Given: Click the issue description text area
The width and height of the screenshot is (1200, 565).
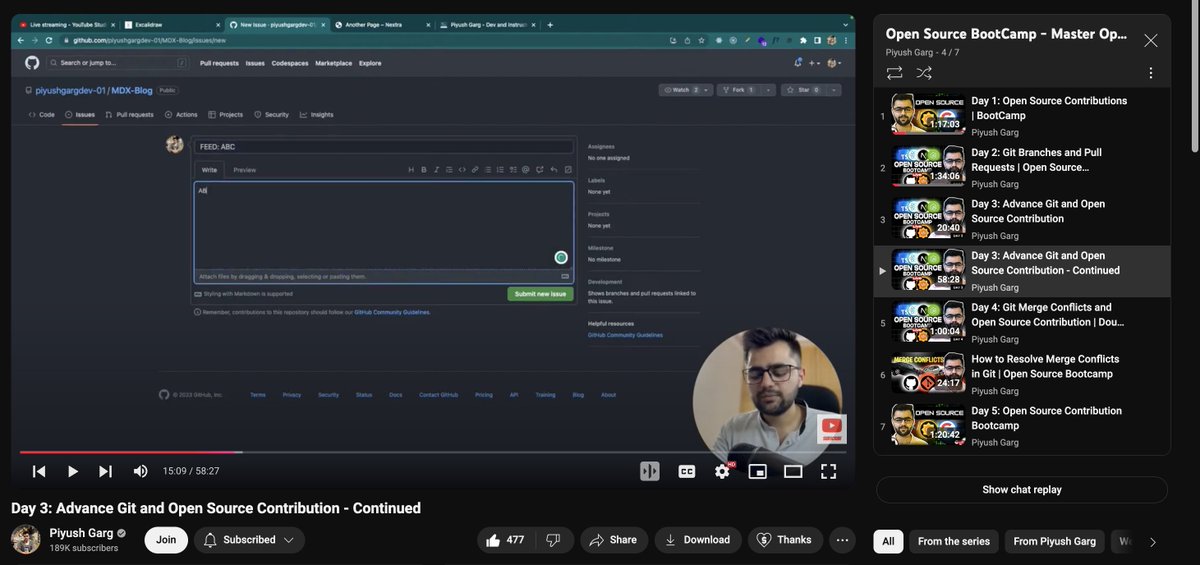Looking at the screenshot, I should [384, 225].
